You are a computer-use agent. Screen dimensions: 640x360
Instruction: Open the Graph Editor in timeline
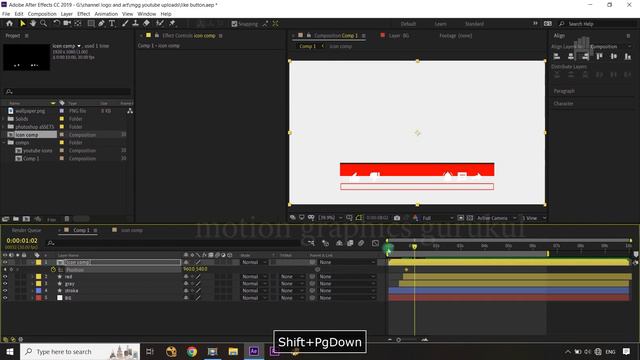tap(376, 243)
